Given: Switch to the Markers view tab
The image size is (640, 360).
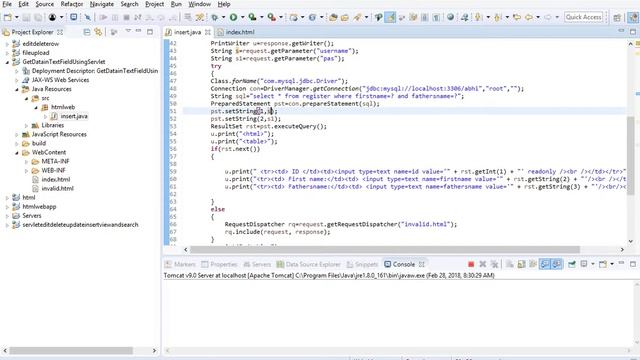Looking at the screenshot, I should [180, 264].
